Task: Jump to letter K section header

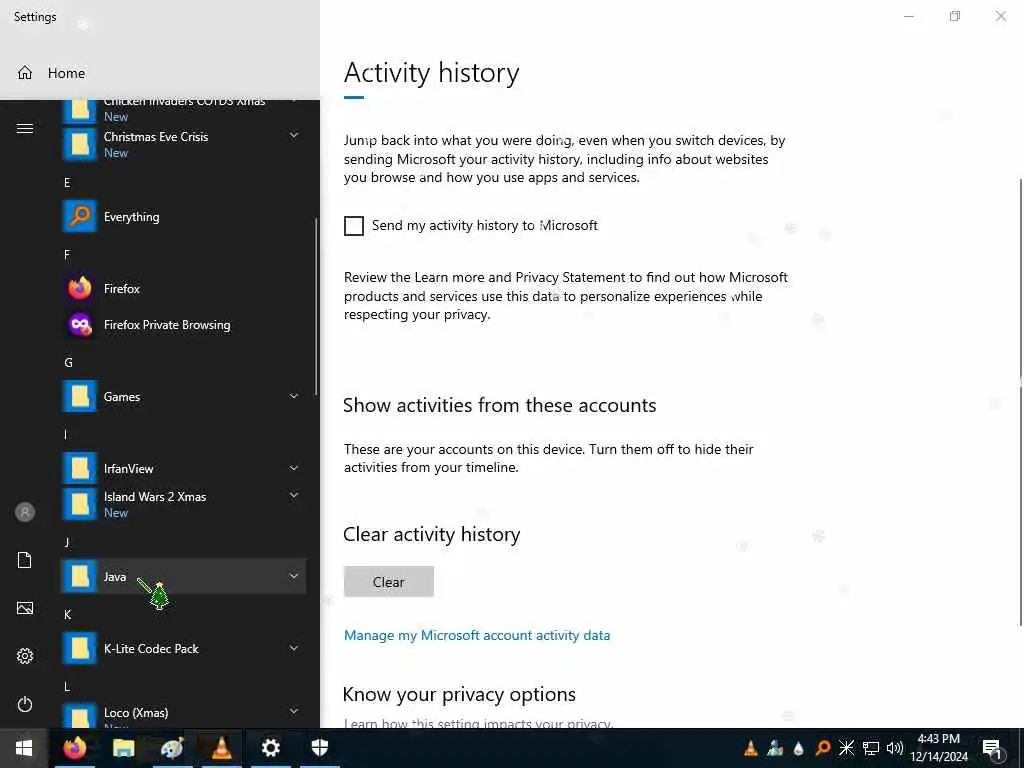Action: 67,615
